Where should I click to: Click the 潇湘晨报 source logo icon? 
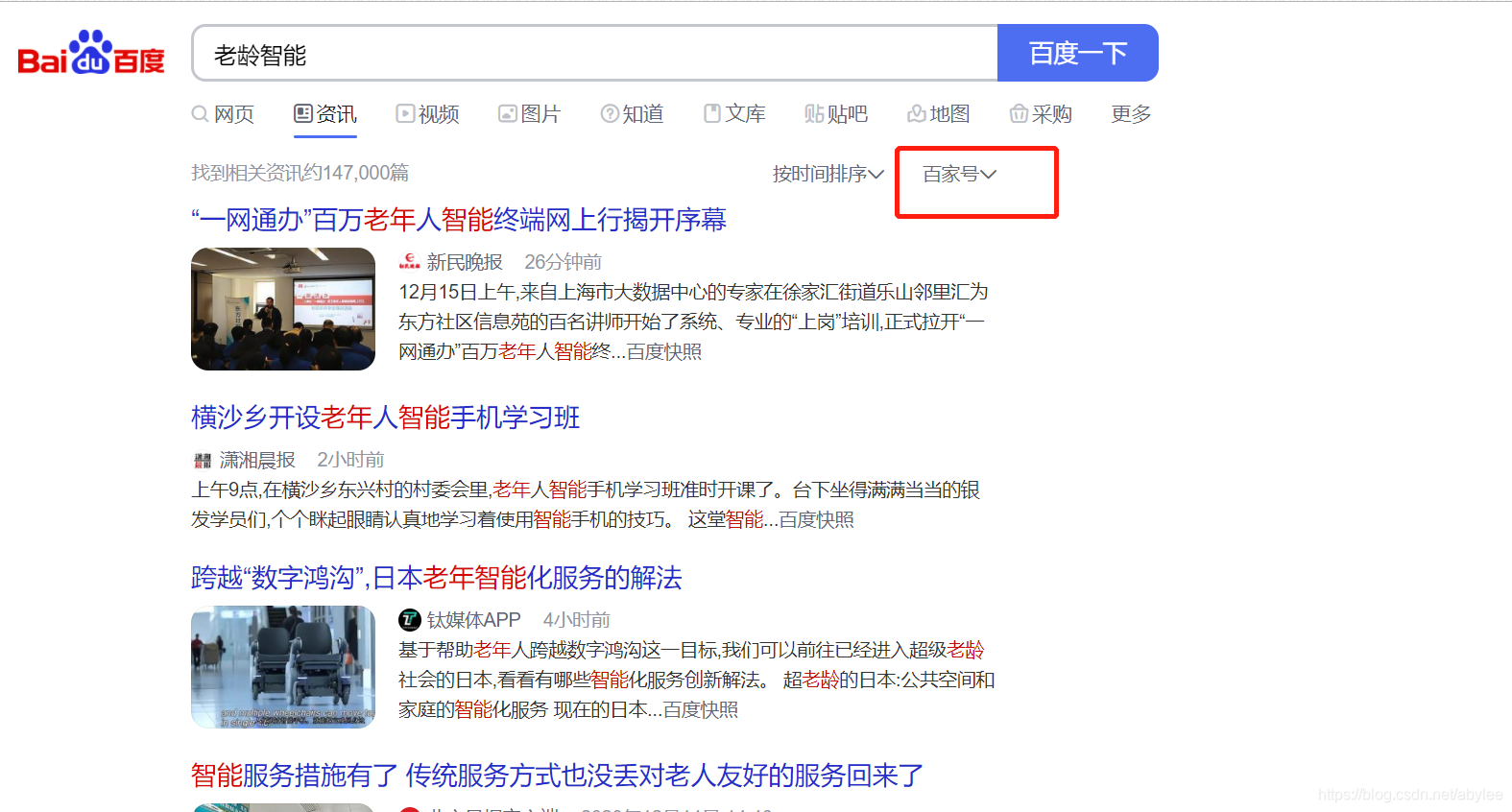tap(203, 461)
